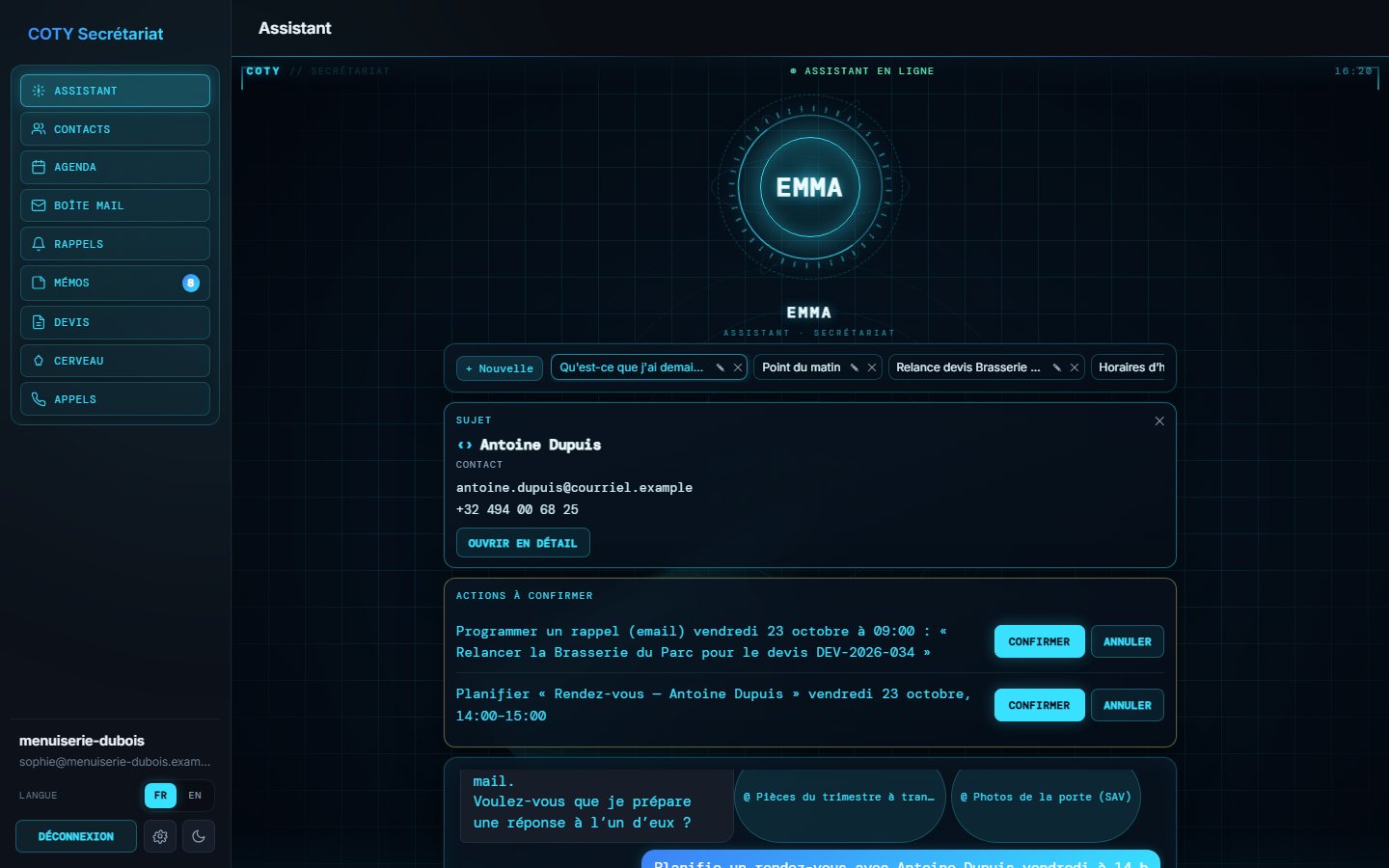Close the "Qu'est-ce que j'ai demai..." conversation tab
Image resolution: width=1389 pixels, height=868 pixels.
(738, 367)
